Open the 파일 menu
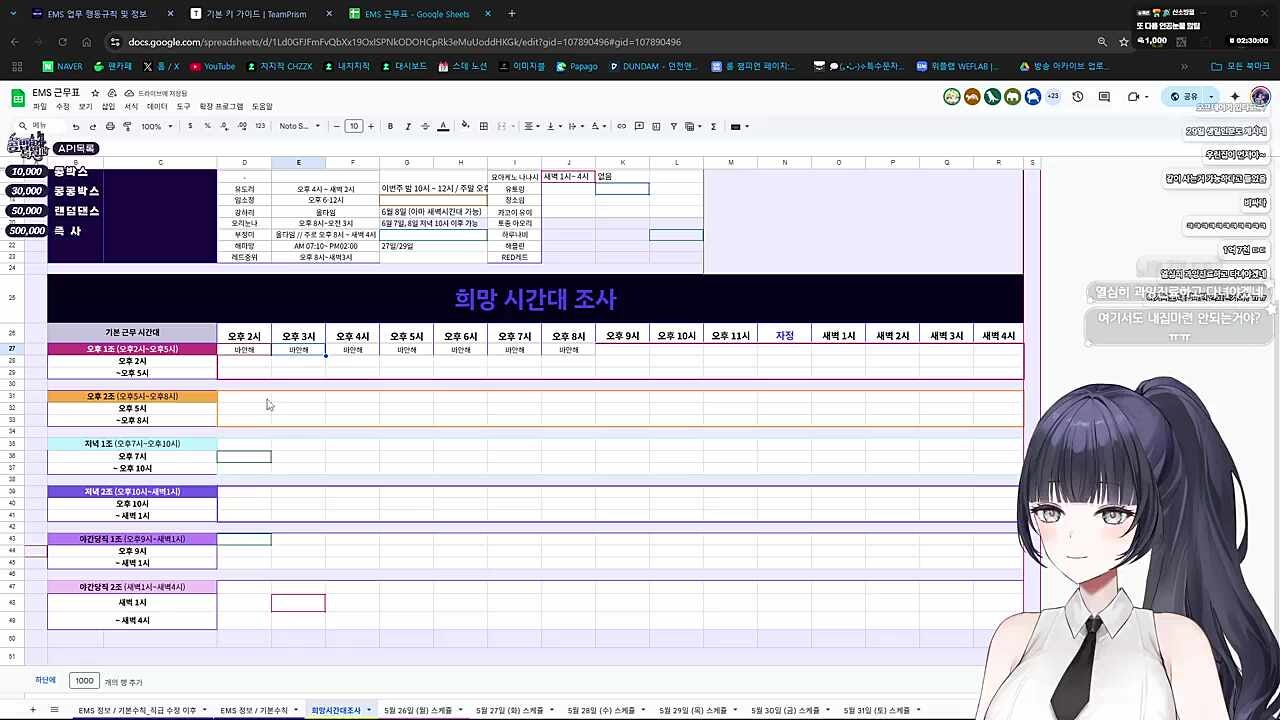 (x=40, y=107)
